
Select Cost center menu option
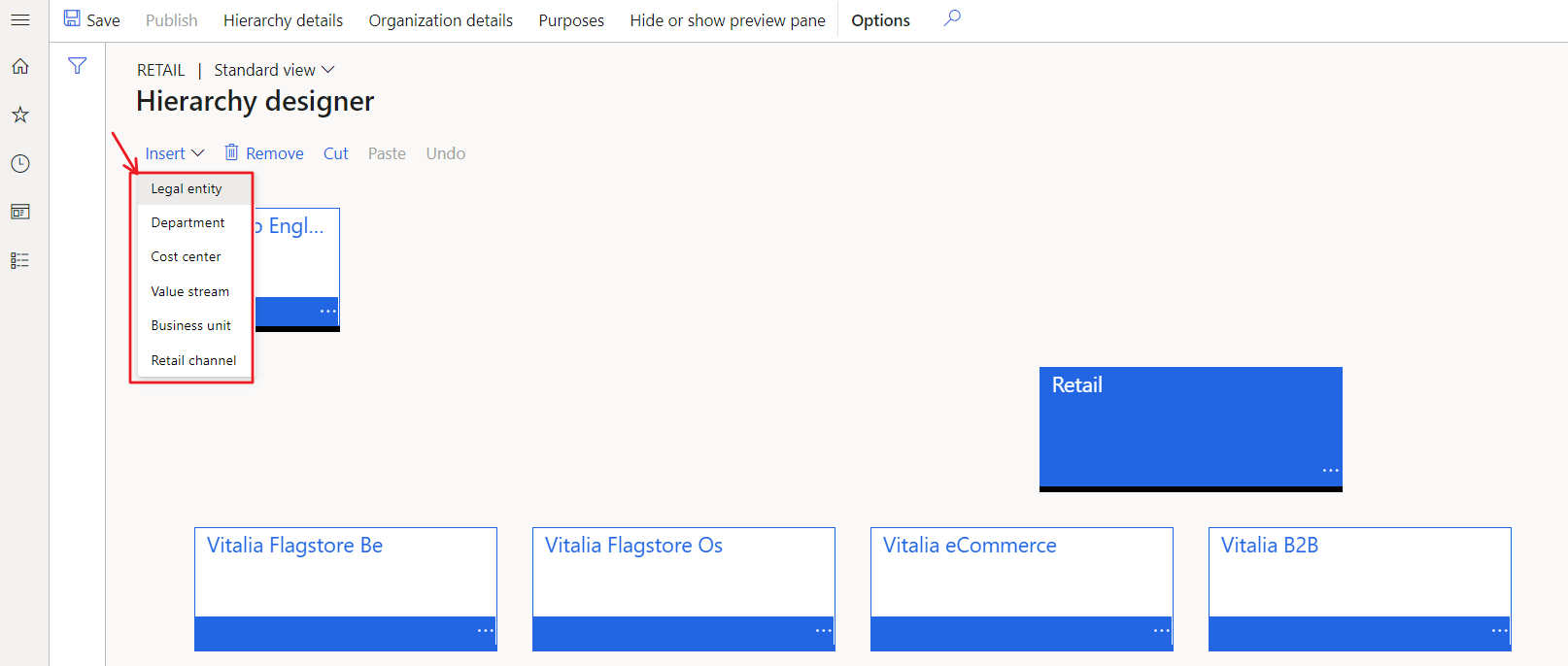point(186,256)
